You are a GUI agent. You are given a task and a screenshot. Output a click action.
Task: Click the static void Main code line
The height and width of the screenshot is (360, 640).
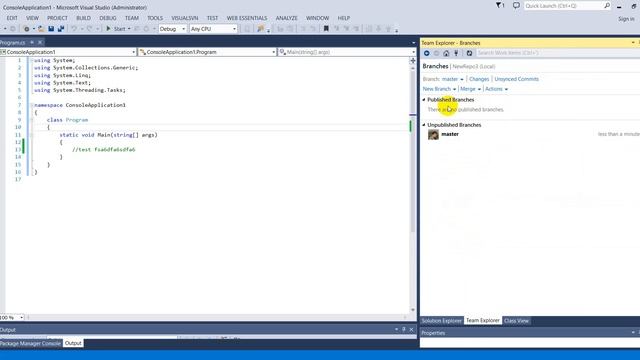tap(109, 135)
